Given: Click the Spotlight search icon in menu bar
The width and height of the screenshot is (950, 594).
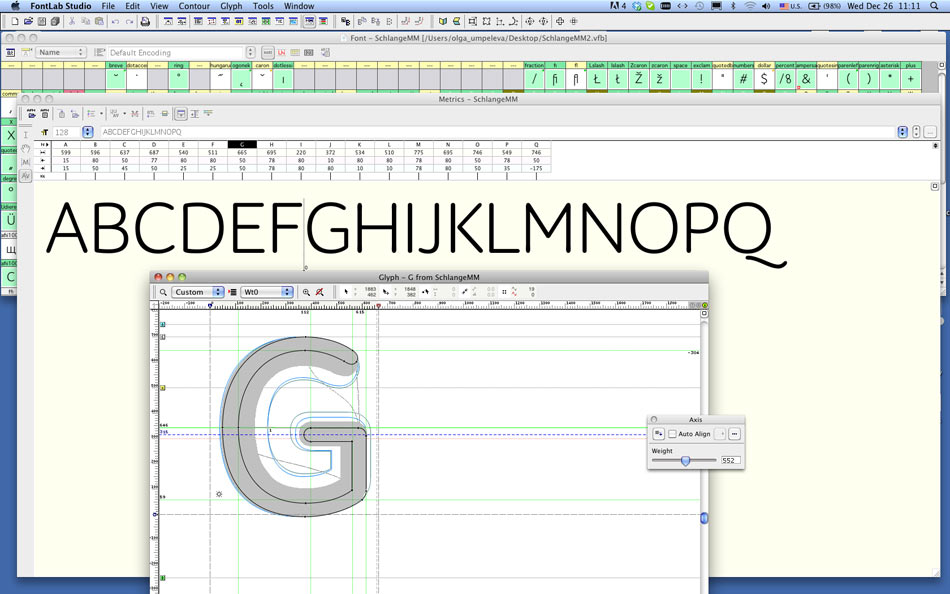Looking at the screenshot, I should click(934, 6).
